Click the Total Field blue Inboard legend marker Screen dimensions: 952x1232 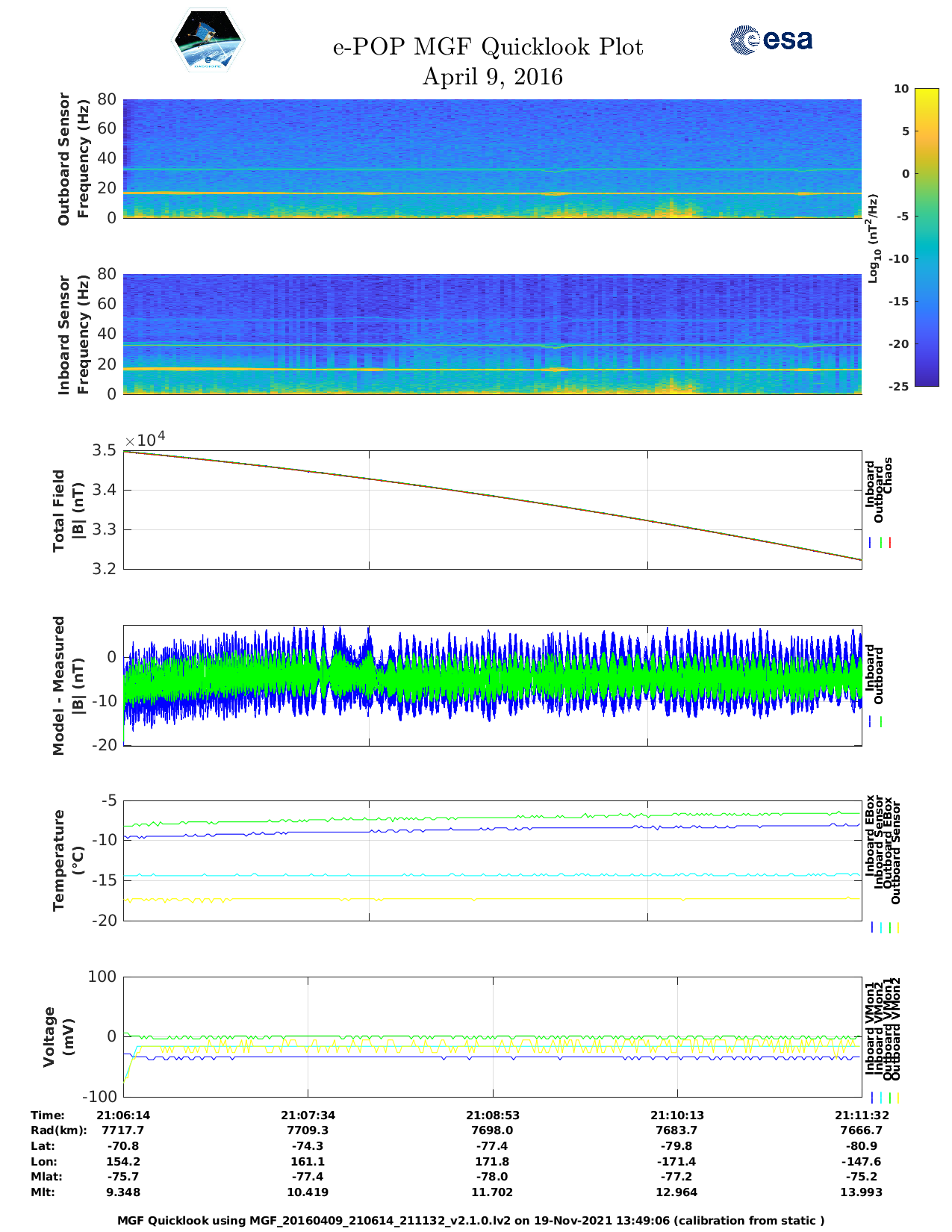click(x=871, y=543)
